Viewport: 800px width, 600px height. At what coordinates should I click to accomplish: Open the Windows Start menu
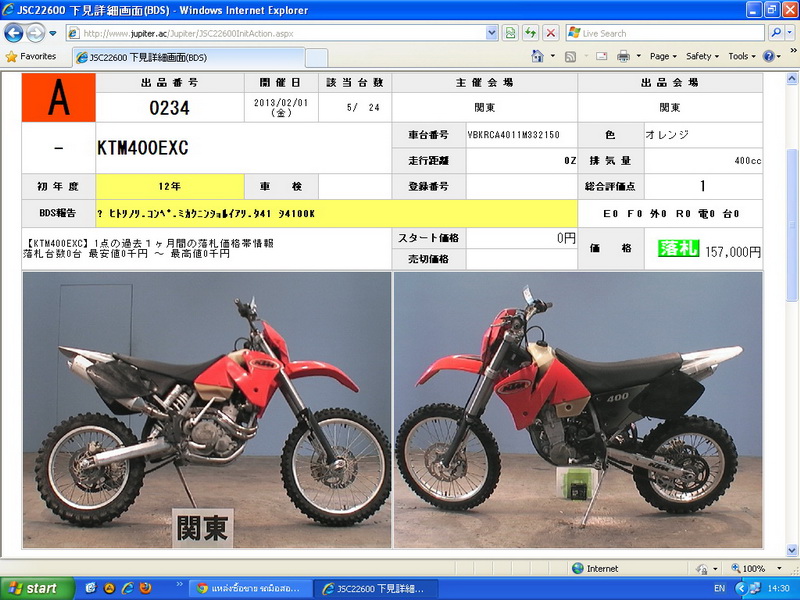point(37,588)
